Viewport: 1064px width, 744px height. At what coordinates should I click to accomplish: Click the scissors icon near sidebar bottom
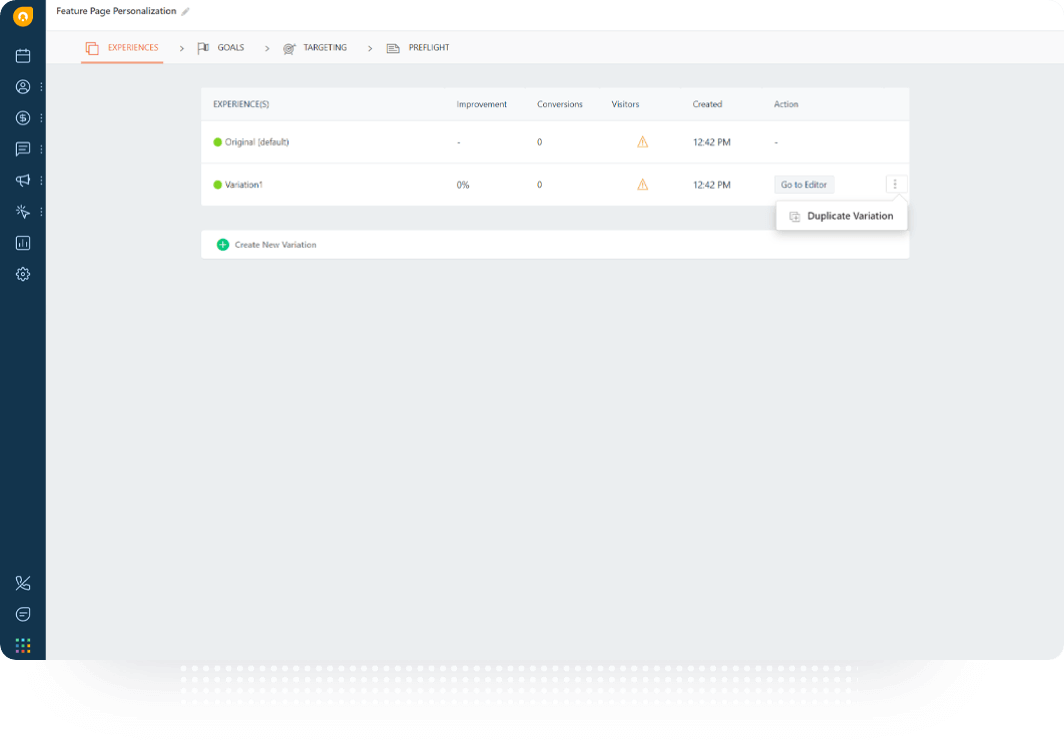[x=22, y=582]
